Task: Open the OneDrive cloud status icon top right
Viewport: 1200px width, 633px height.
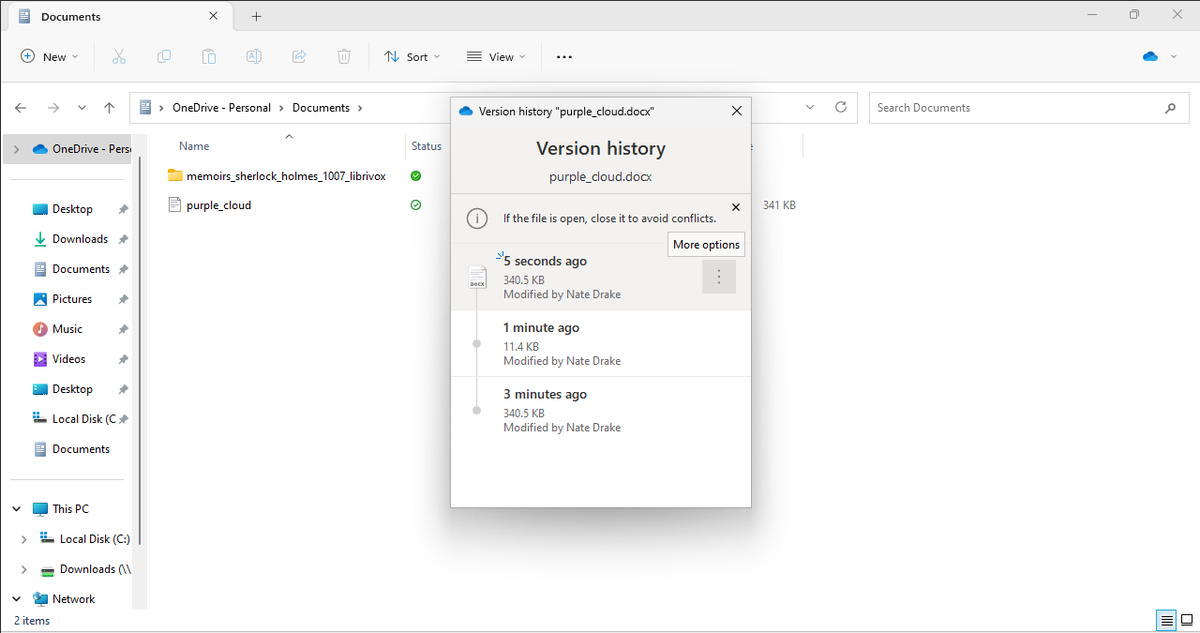Action: [x=1148, y=56]
